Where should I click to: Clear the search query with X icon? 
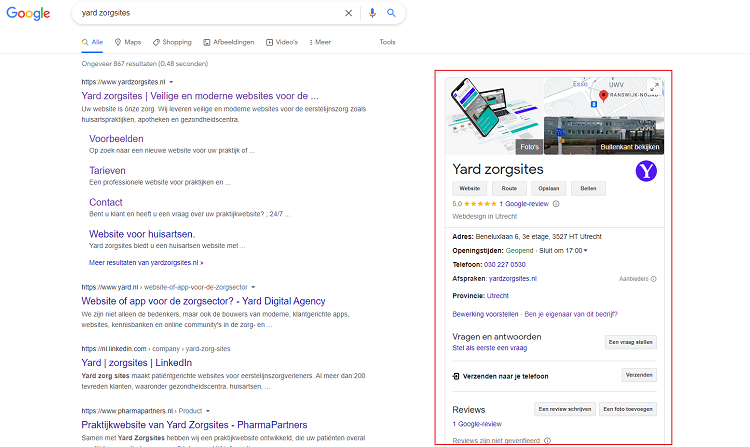(x=349, y=13)
